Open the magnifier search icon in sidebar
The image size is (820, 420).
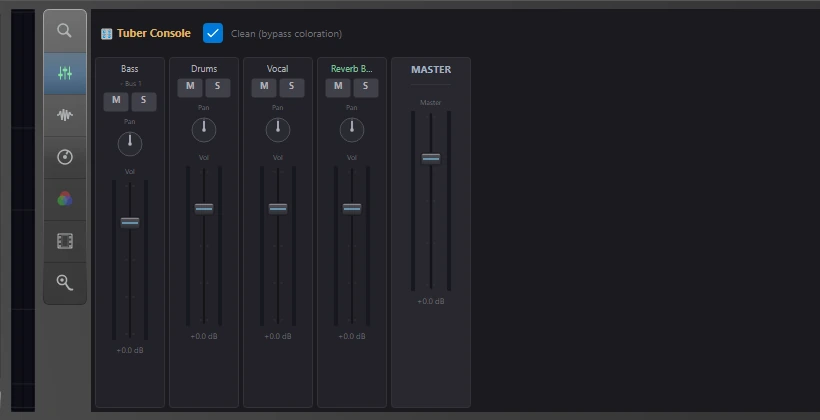[x=65, y=31]
